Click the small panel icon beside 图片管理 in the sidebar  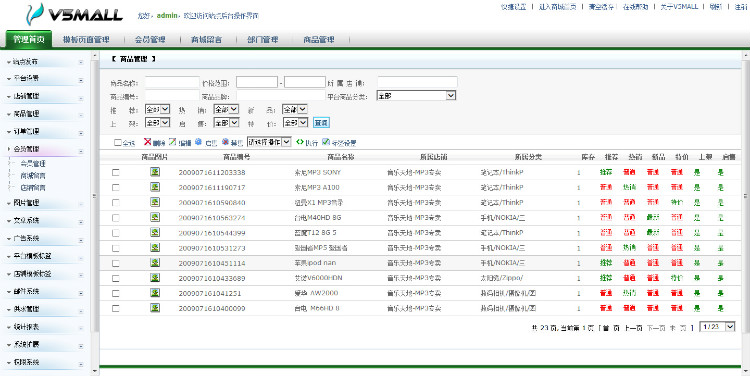point(80,205)
